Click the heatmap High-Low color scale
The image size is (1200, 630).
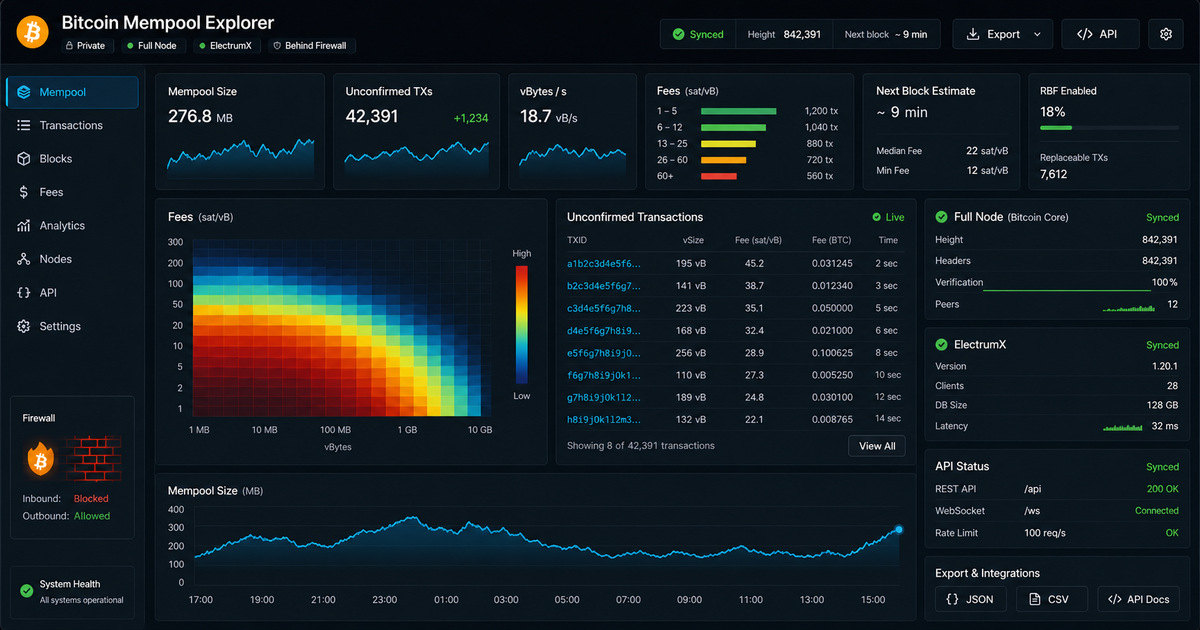pos(522,324)
